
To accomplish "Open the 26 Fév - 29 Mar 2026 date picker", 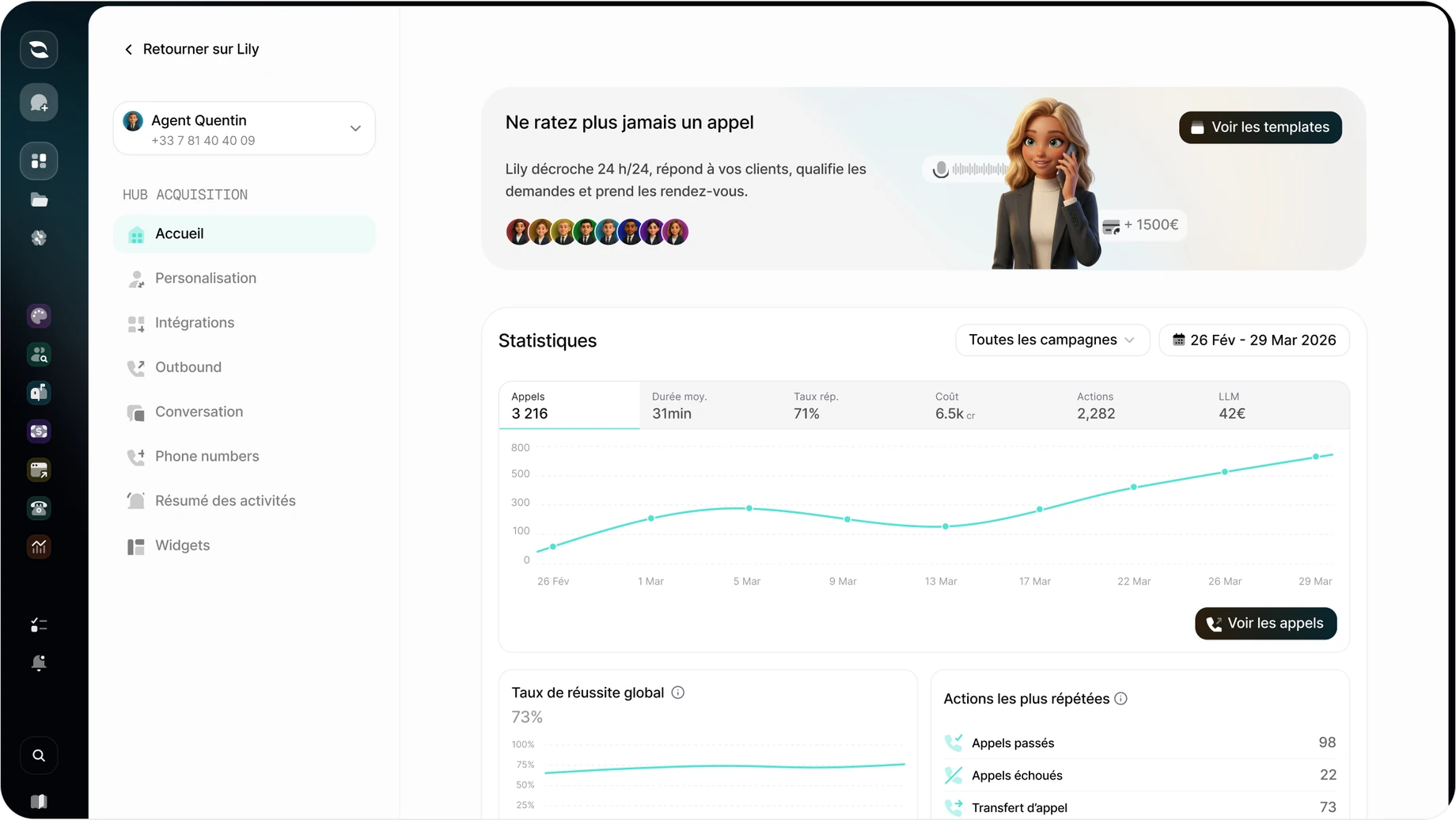I will (1254, 340).
